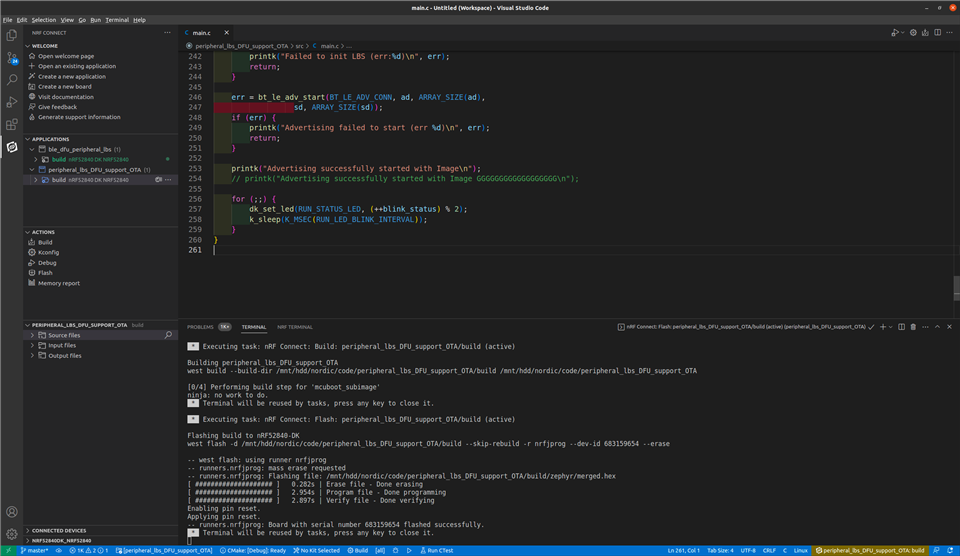
Task: Open the Help menu
Action: coord(140,20)
